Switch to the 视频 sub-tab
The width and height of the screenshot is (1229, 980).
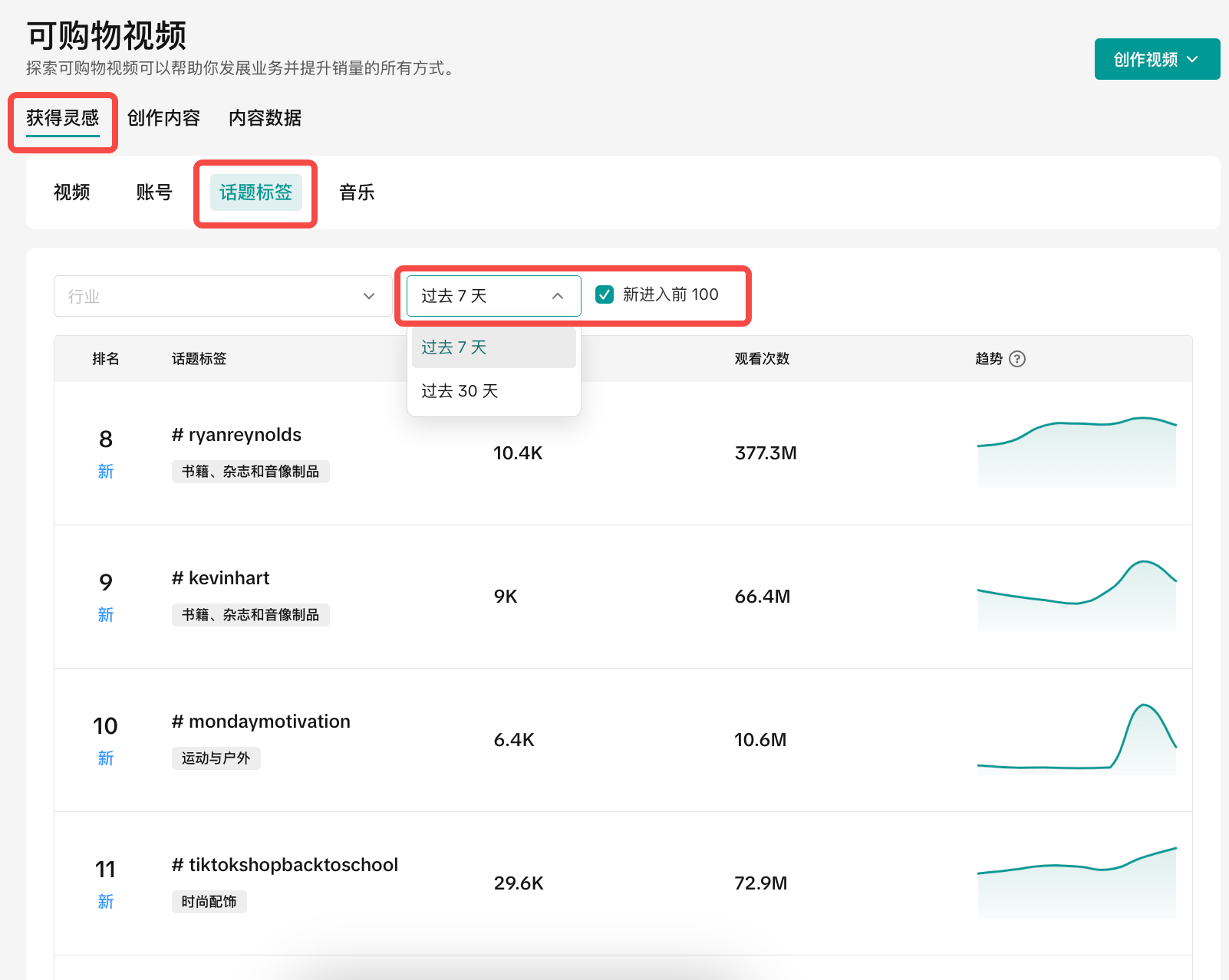pyautogui.click(x=72, y=192)
